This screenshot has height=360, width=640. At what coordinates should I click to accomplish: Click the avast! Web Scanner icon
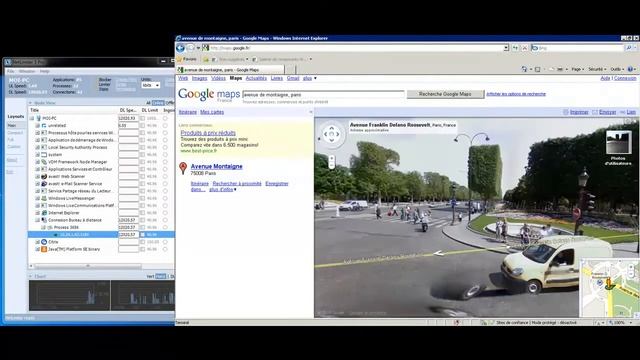click(44, 176)
